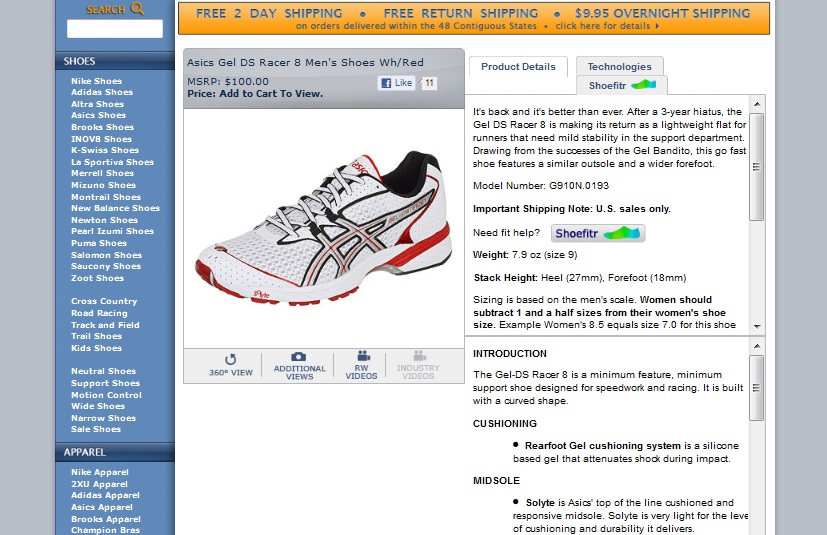This screenshot has width=827, height=535.
Task: Filter by Narrow Shoes
Action: click(103, 418)
